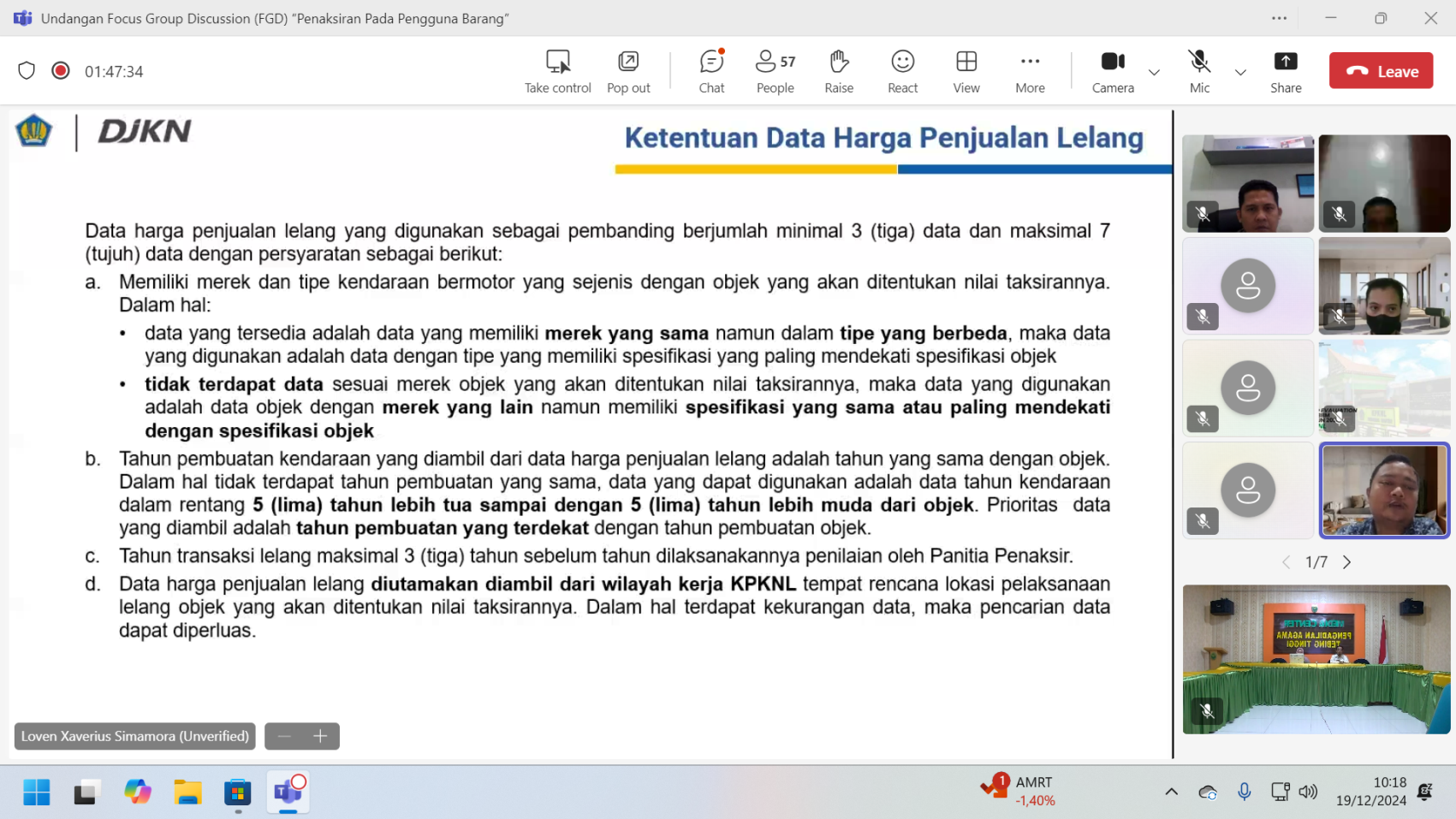The height and width of the screenshot is (819, 1456).
Task: Toggle your Camera on
Action: [1112, 70]
